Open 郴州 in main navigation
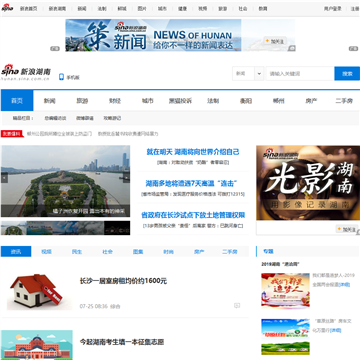Image resolution: width=360 pixels, height=360 pixels. coord(278,101)
